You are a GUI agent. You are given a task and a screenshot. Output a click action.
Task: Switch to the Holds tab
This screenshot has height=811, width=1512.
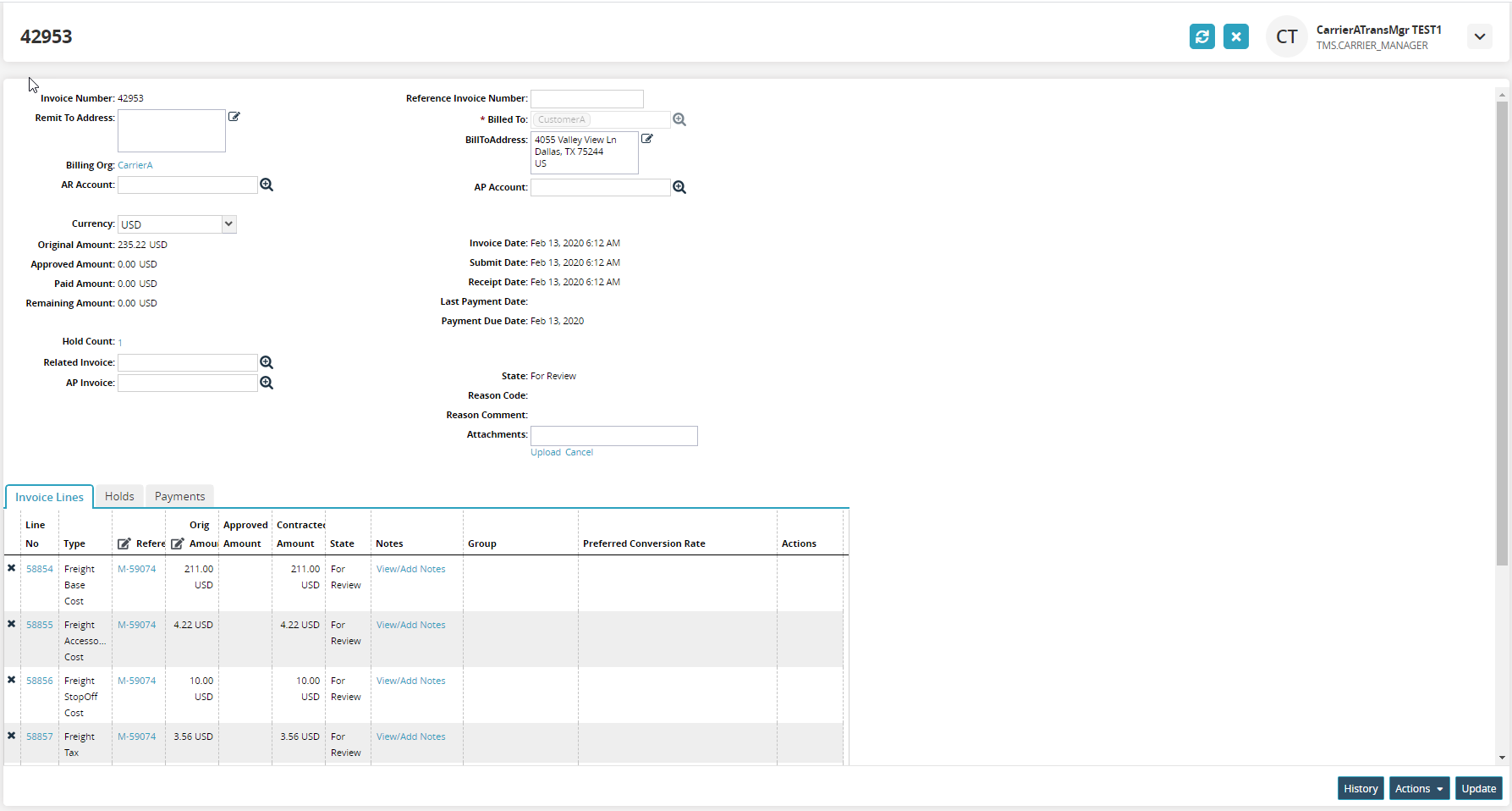click(119, 496)
